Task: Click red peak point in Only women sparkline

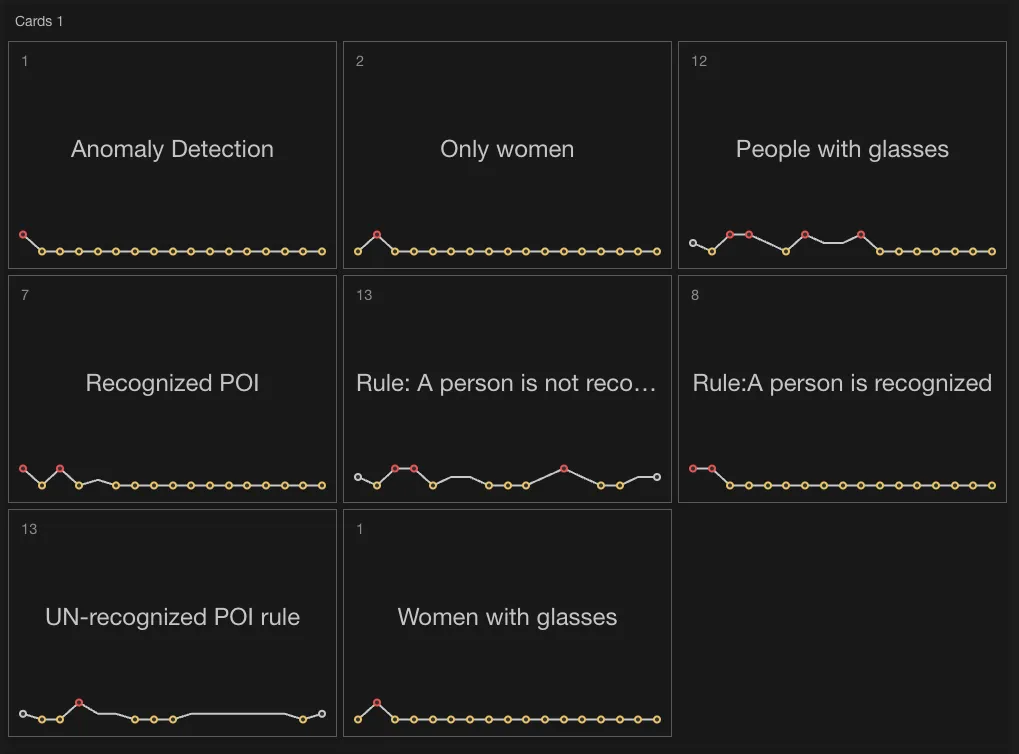Action: click(377, 235)
